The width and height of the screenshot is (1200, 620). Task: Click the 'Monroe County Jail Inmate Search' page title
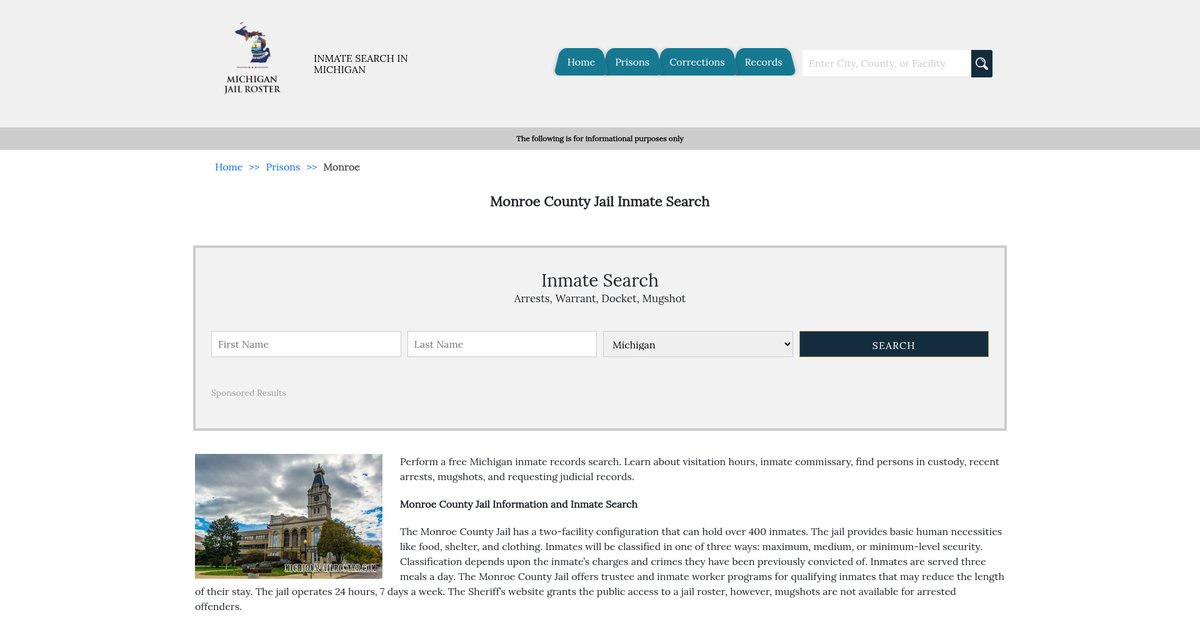click(600, 202)
